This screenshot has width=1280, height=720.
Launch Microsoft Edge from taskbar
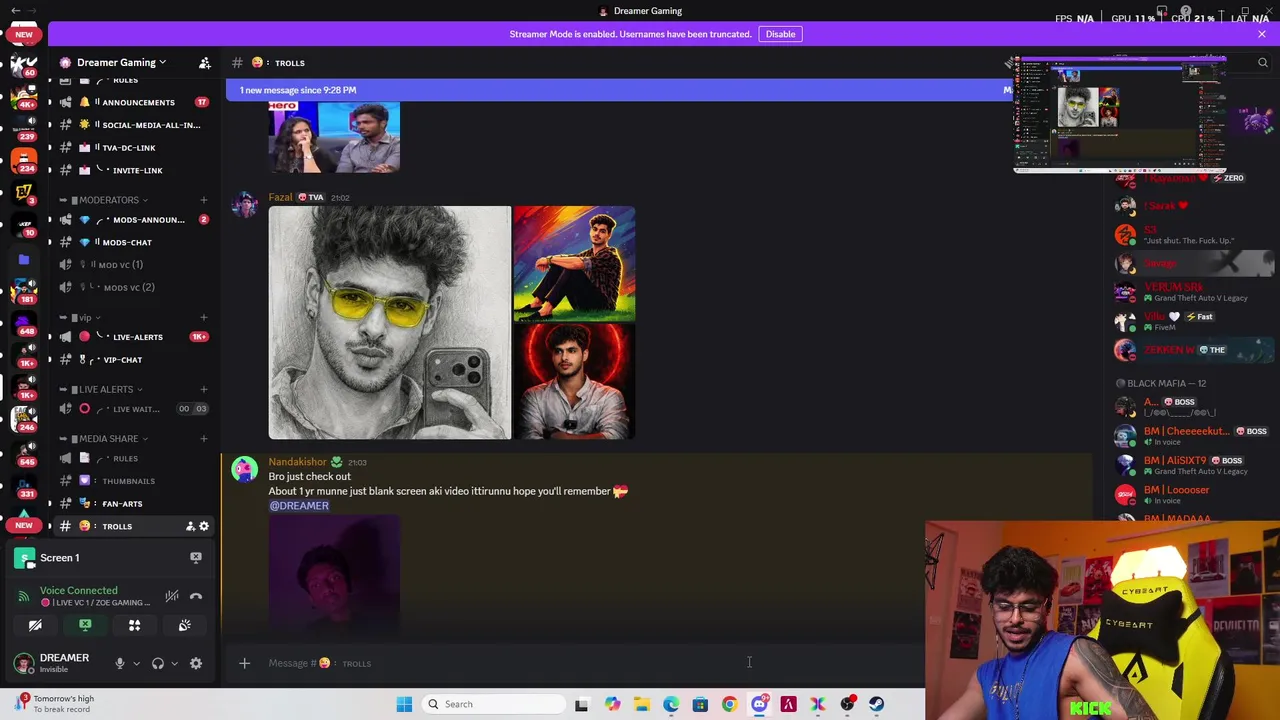pos(671,704)
